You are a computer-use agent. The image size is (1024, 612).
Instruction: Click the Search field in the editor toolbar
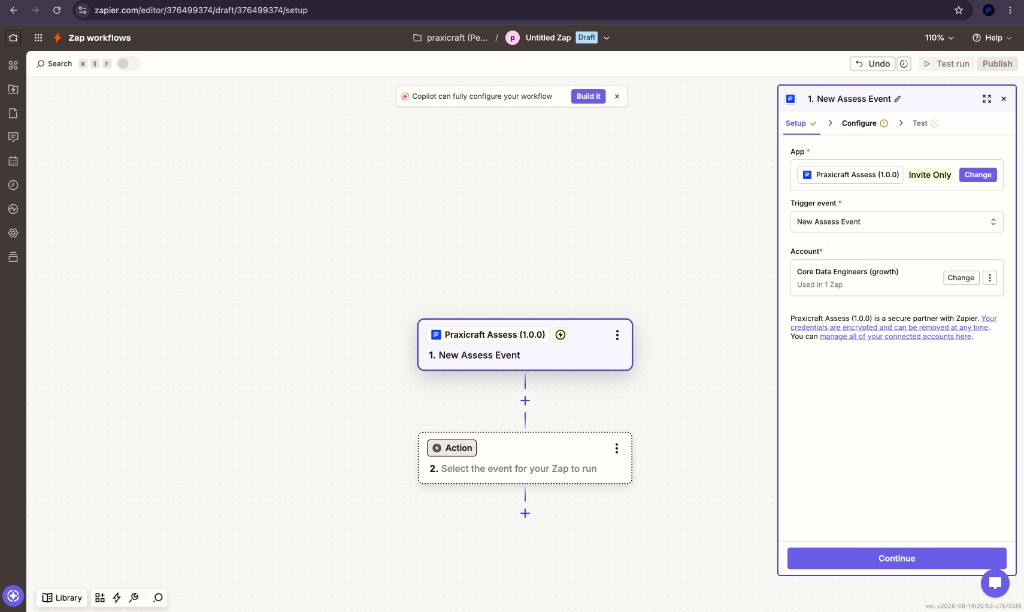(54, 64)
